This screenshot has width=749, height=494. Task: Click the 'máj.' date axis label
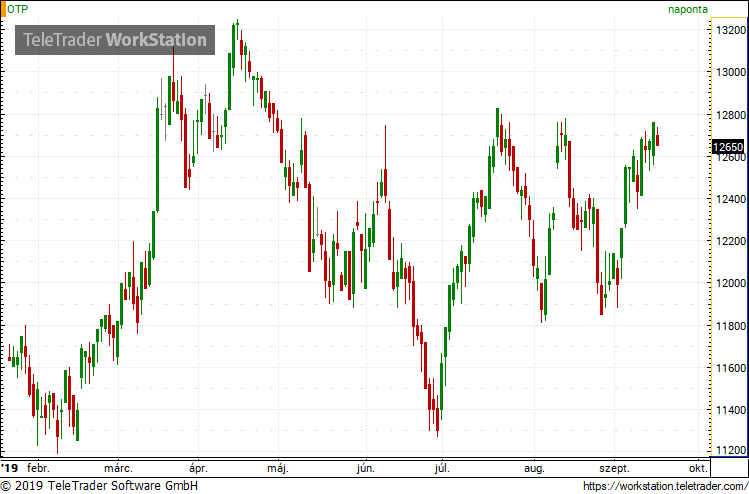(x=278, y=468)
